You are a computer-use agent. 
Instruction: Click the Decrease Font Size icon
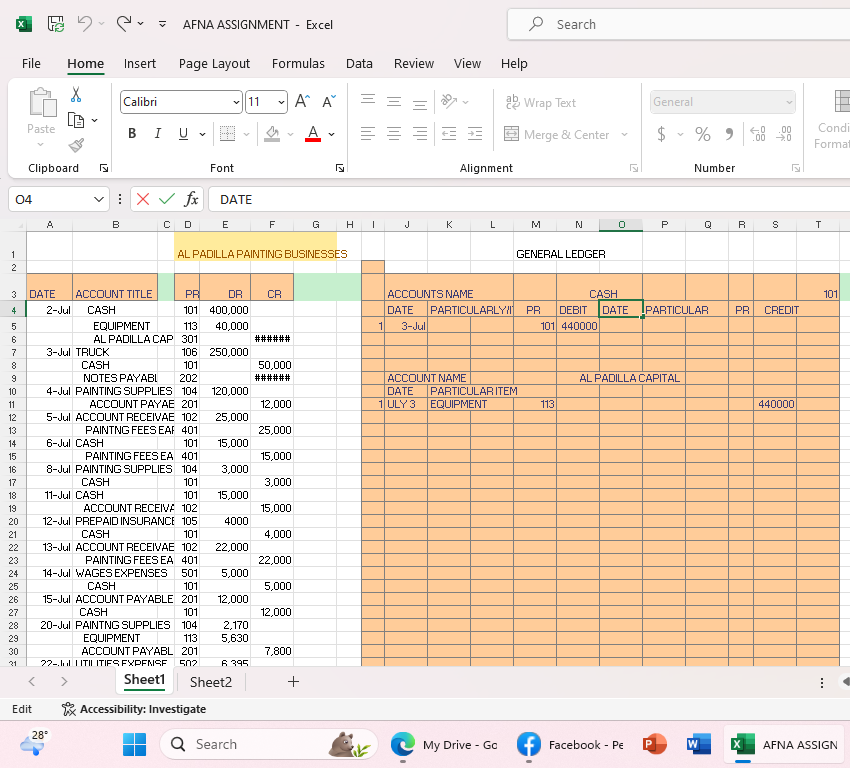329,101
